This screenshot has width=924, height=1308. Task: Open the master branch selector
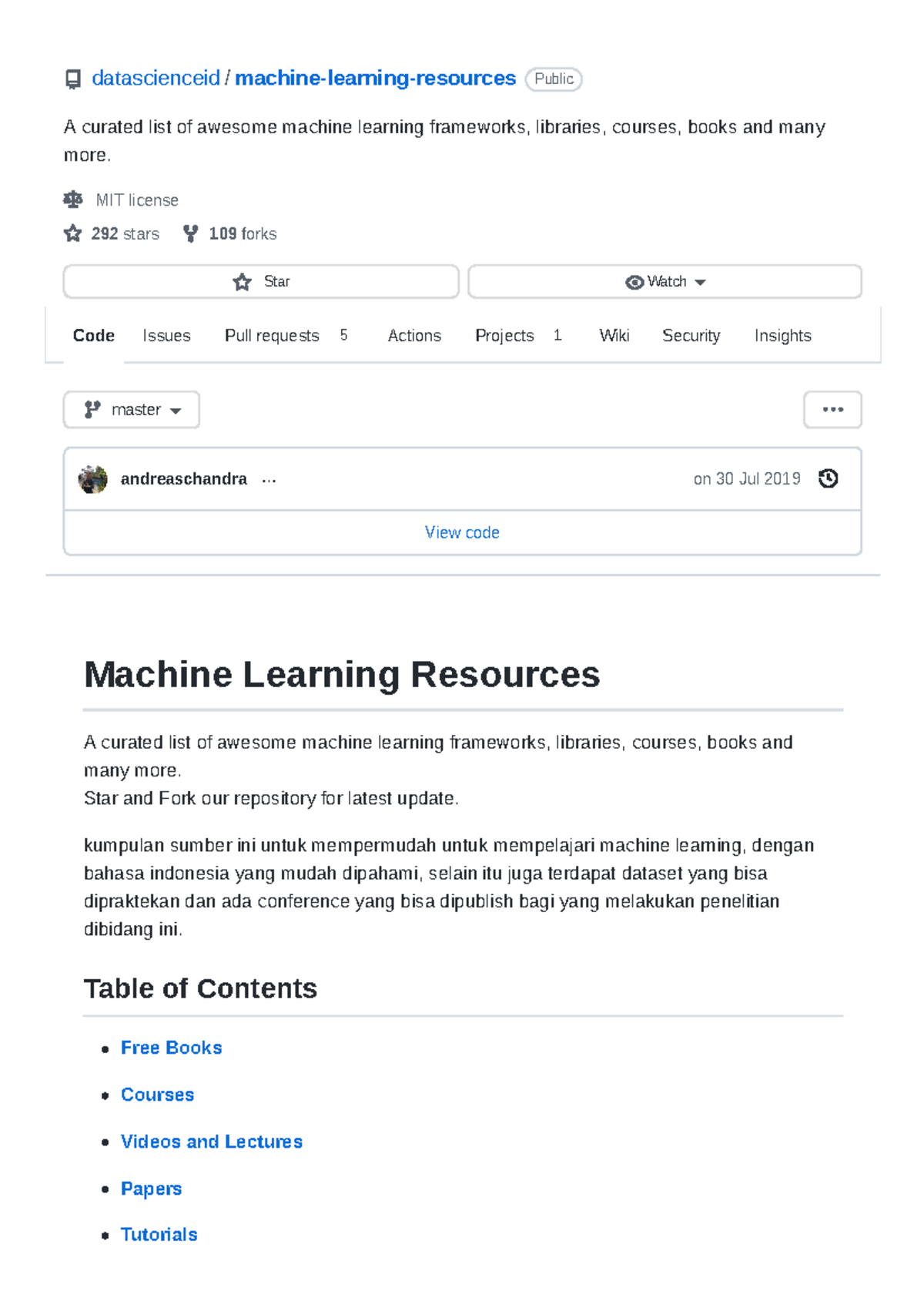point(132,410)
